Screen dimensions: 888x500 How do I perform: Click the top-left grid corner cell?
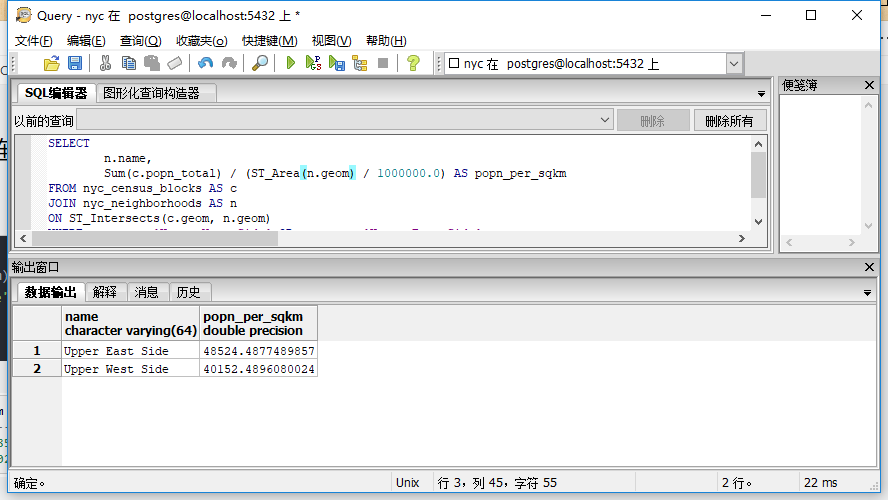click(x=37, y=323)
